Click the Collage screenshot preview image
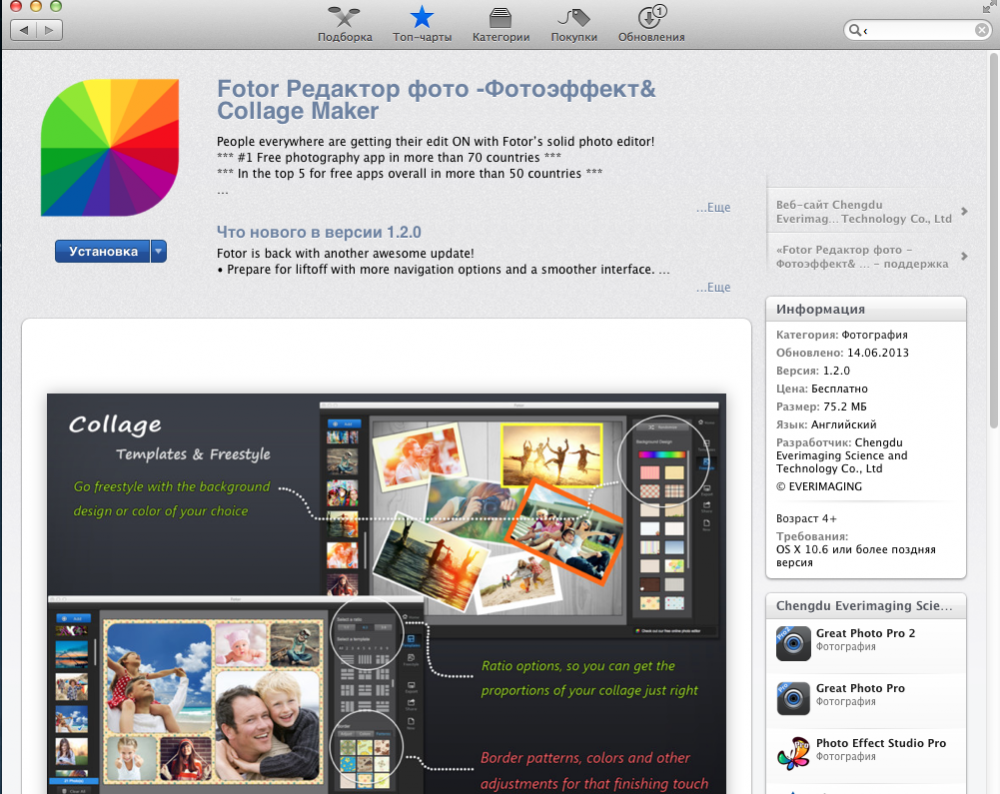1000x794 pixels. [386, 593]
